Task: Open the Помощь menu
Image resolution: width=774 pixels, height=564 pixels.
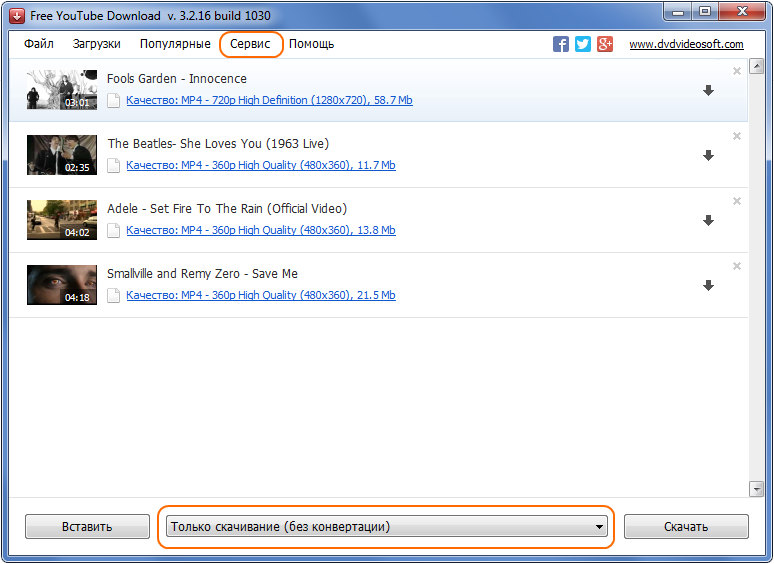Action: click(311, 44)
